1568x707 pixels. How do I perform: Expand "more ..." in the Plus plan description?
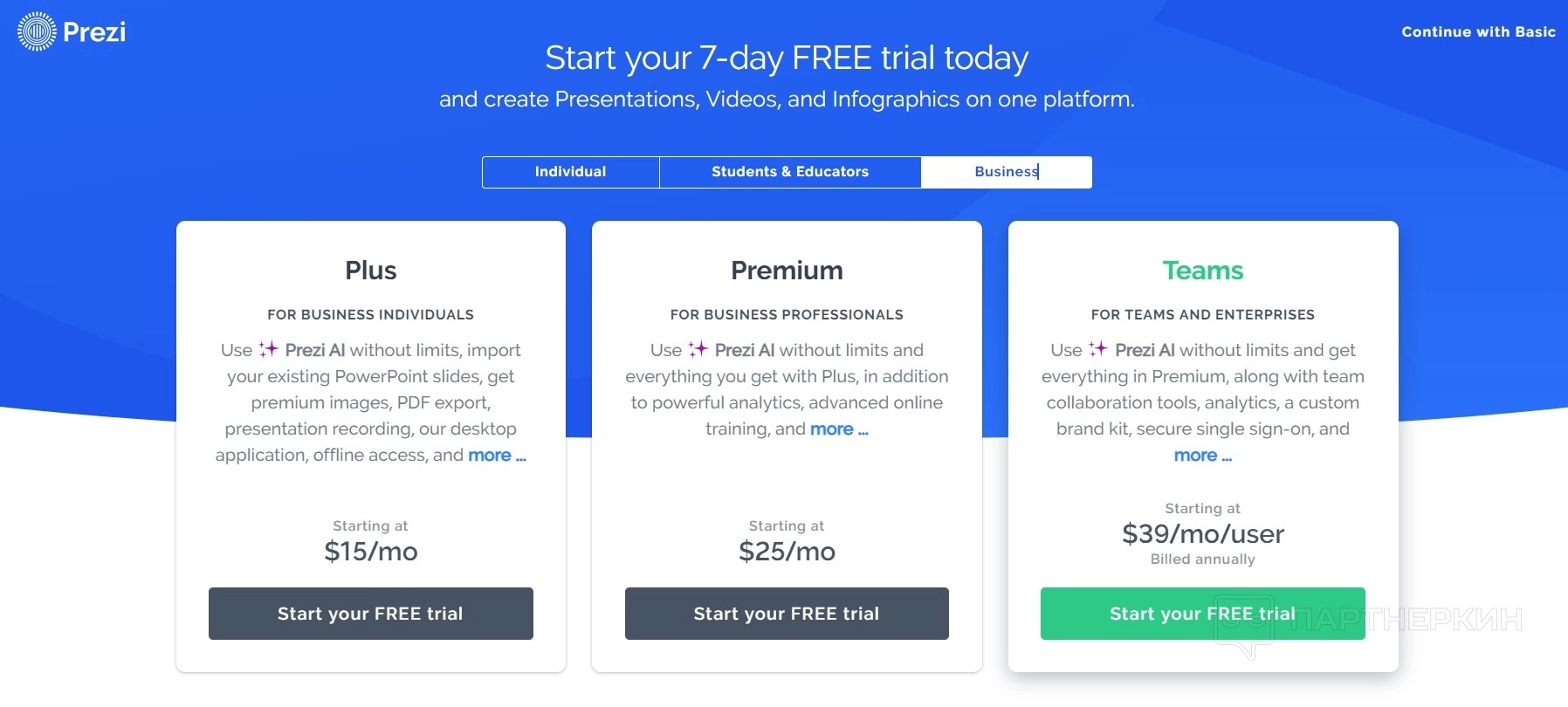pos(497,456)
